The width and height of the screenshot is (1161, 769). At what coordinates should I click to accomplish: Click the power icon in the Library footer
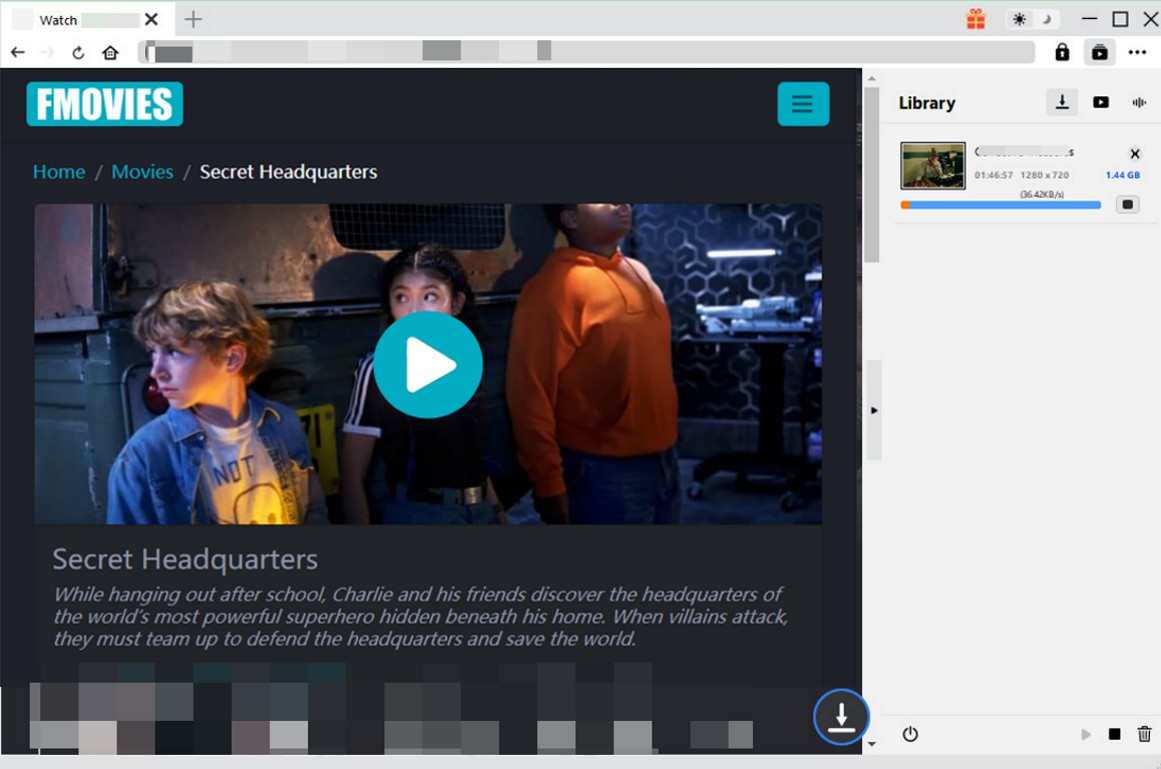(910, 734)
